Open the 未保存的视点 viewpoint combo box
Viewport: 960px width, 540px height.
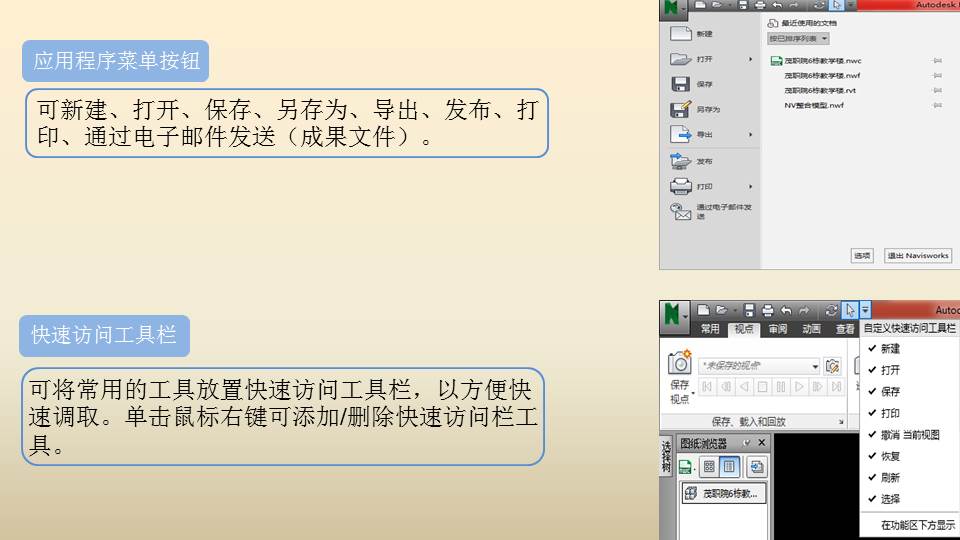tap(759, 366)
